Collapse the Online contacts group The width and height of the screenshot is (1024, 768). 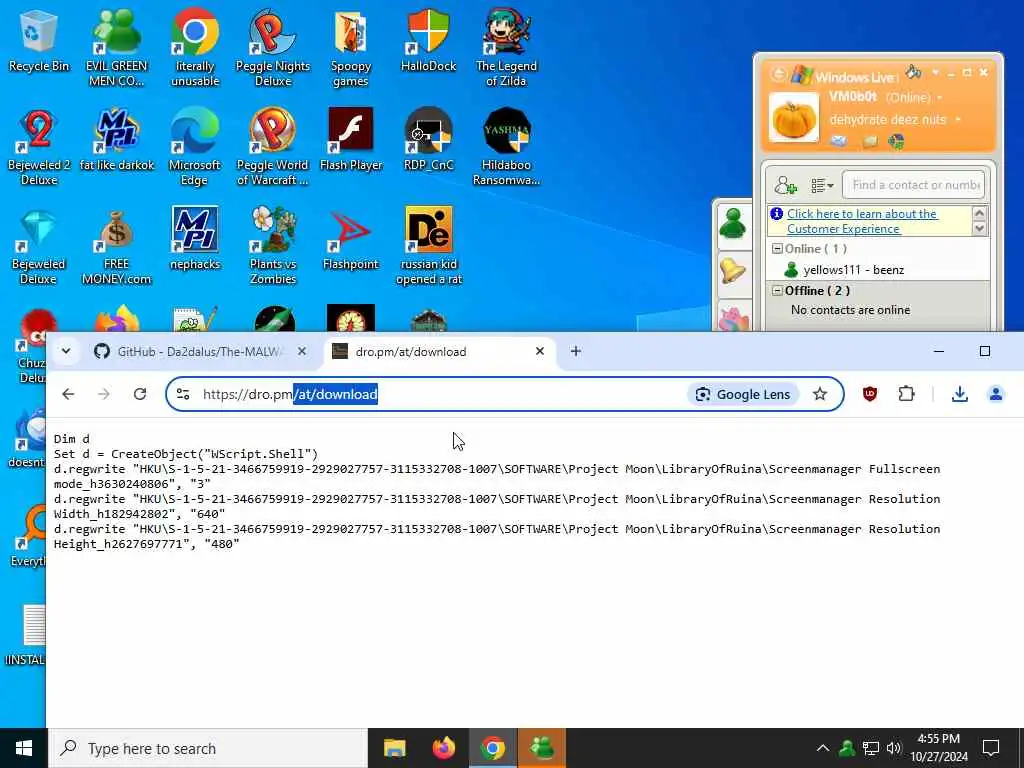(x=777, y=249)
